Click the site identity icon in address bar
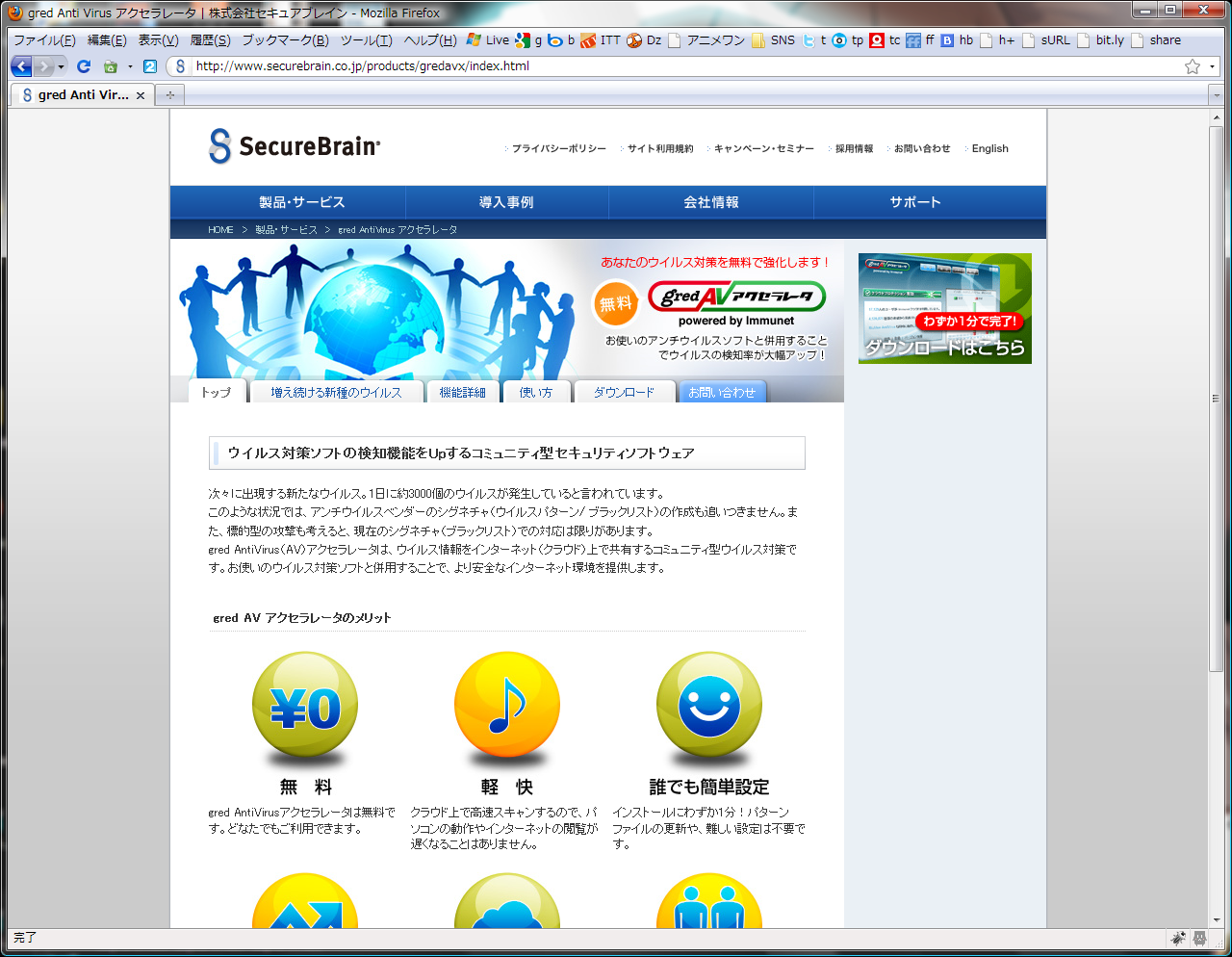 pyautogui.click(x=180, y=66)
